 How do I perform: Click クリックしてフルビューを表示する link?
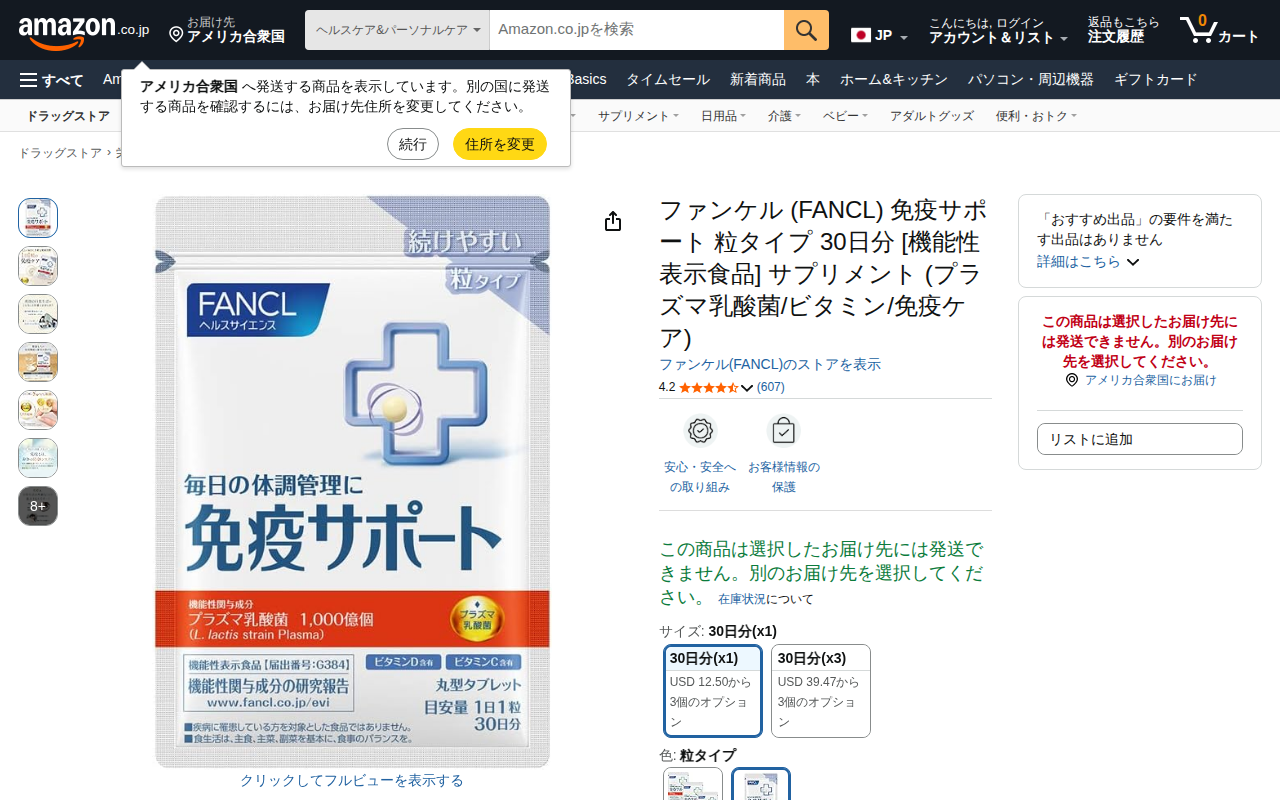coord(352,781)
